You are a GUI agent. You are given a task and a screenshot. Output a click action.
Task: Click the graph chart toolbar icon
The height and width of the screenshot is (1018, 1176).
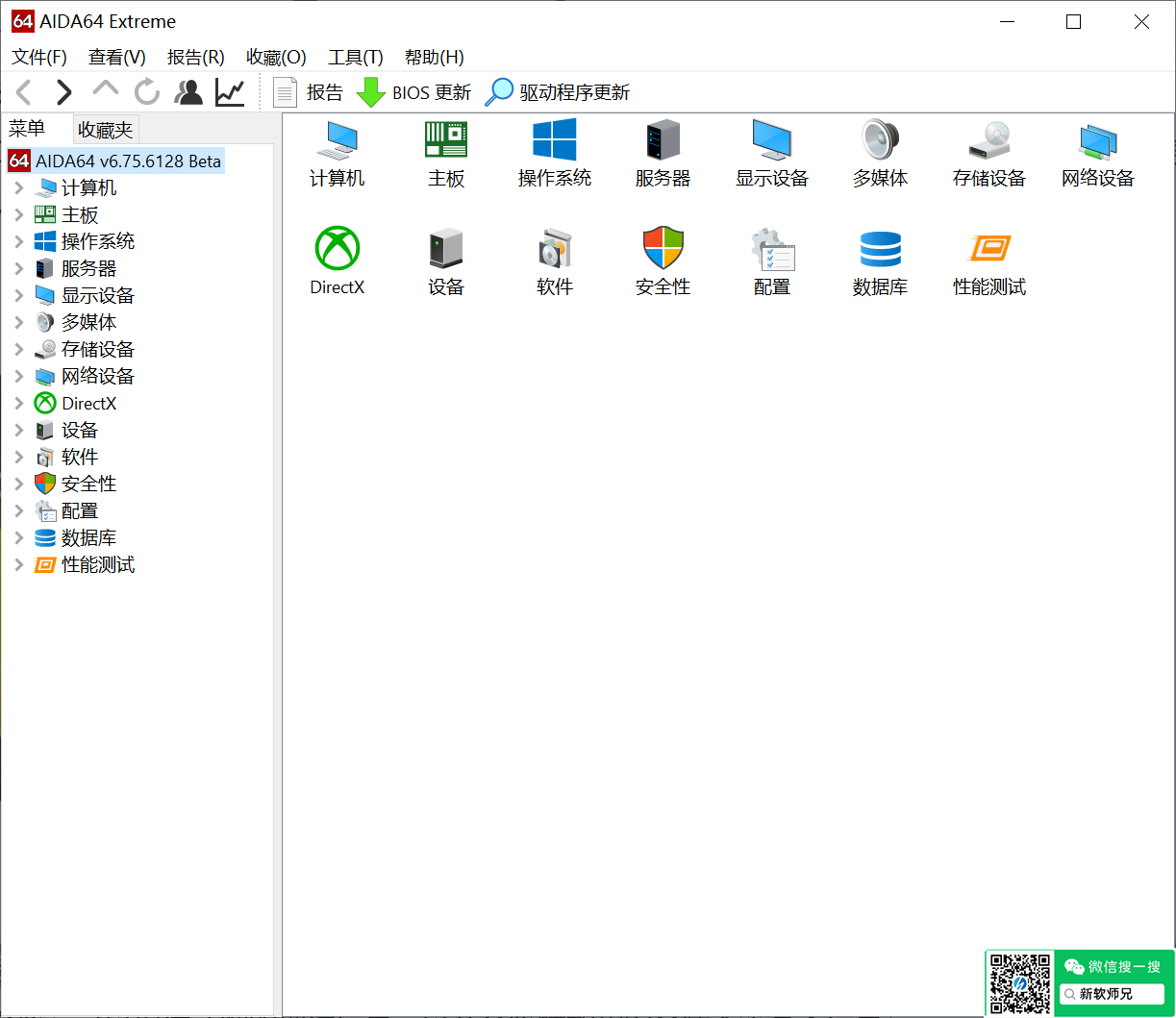click(x=230, y=92)
